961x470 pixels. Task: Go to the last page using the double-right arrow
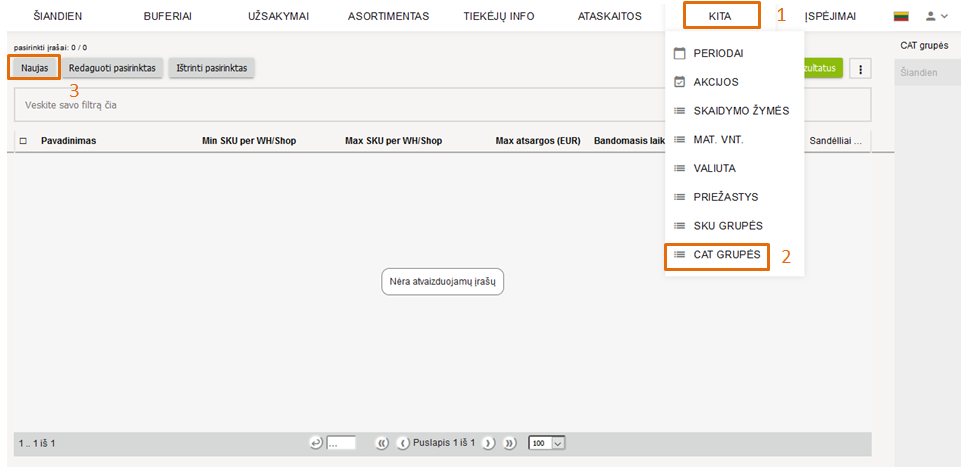pos(509,443)
